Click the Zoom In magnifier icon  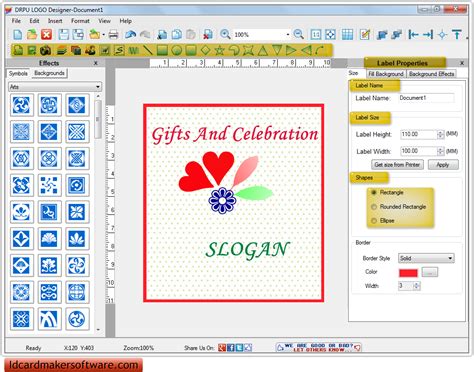225,34
